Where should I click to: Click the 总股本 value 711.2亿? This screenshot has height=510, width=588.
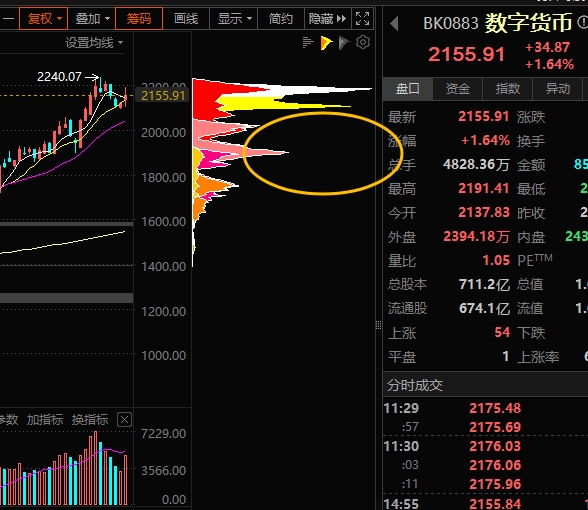[x=484, y=285]
